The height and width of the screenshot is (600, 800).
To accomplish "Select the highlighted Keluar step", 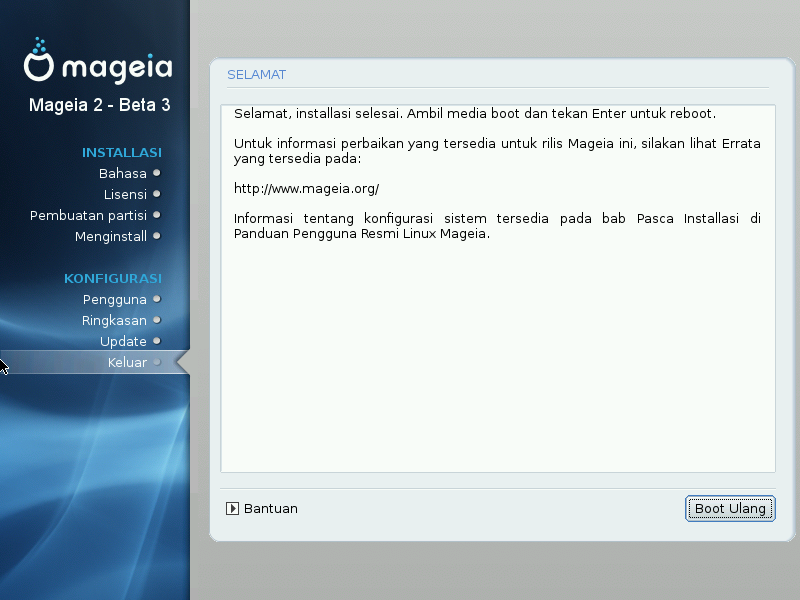I will coord(95,362).
